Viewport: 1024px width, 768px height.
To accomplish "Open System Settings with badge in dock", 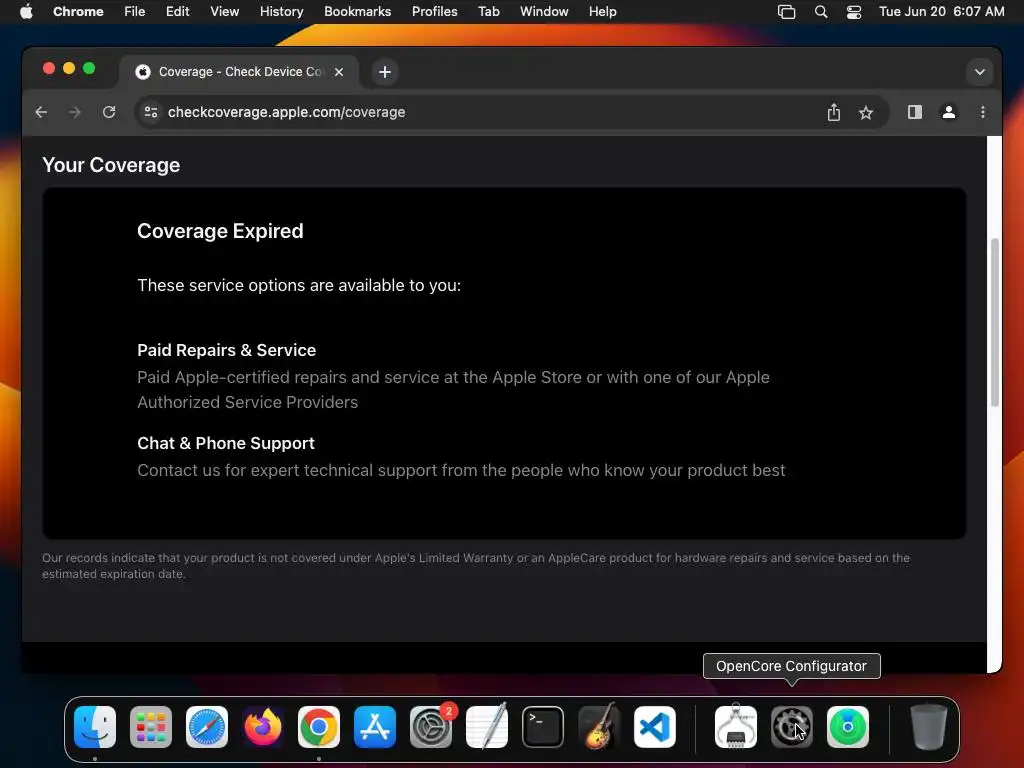I will tap(431, 727).
